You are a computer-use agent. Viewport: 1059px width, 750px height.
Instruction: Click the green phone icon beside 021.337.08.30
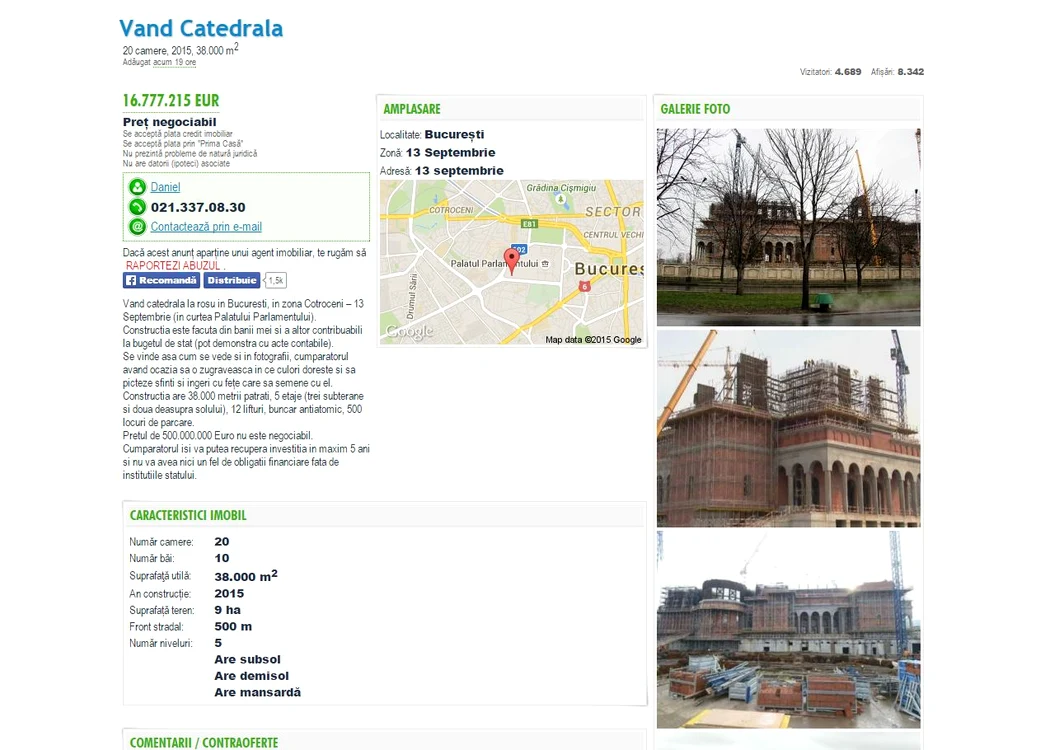coord(137,207)
